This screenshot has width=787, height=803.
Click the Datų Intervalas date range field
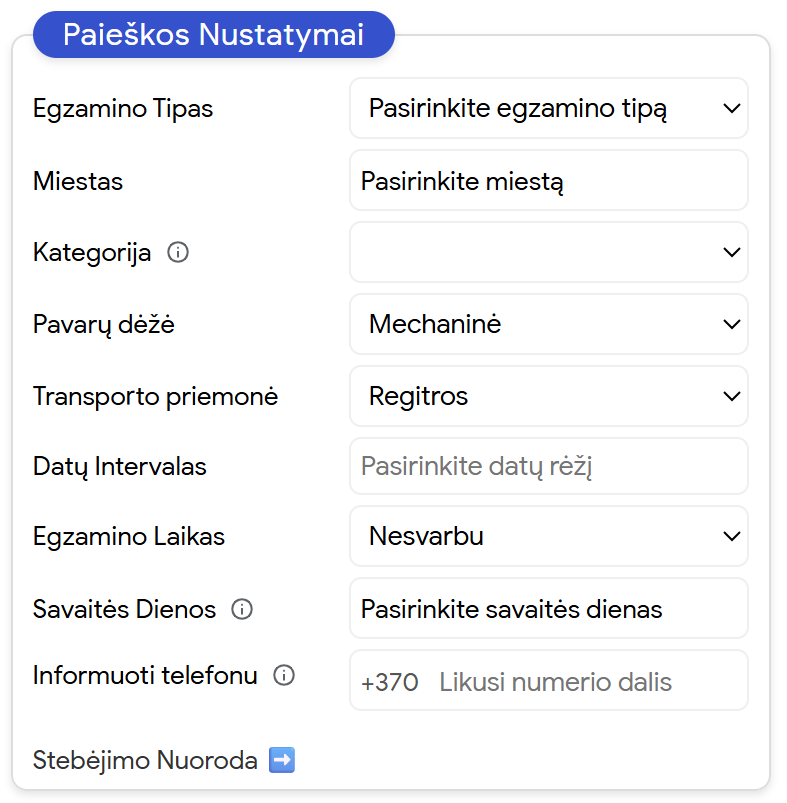548,466
